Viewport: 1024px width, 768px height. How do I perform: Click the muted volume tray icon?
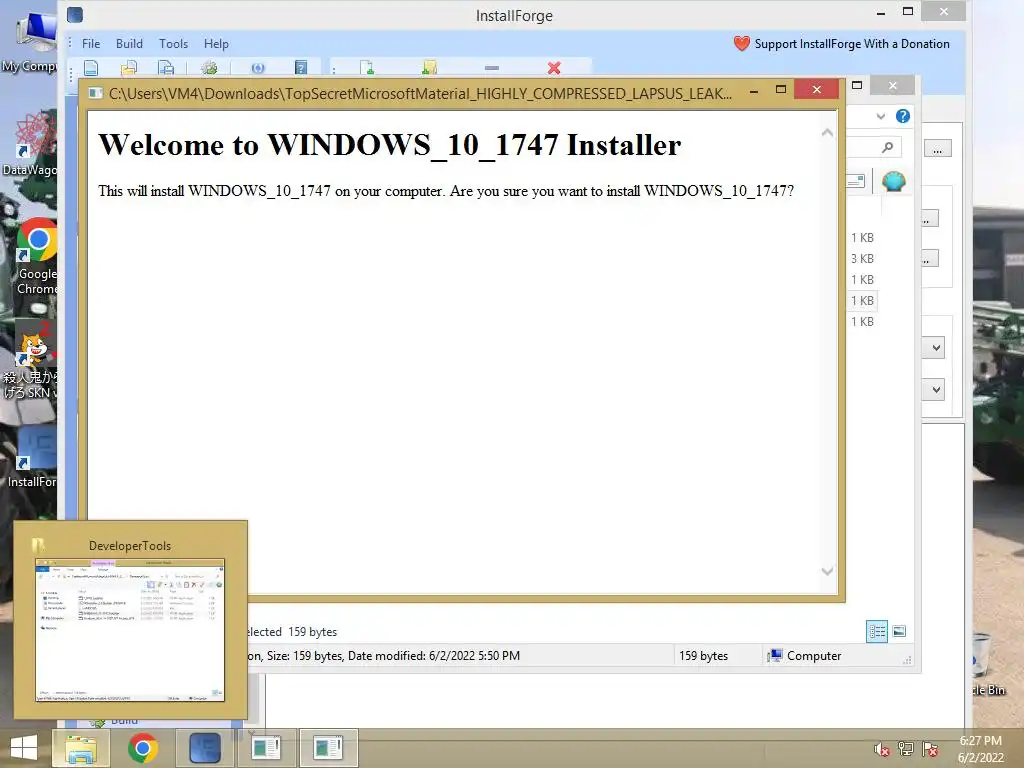882,749
